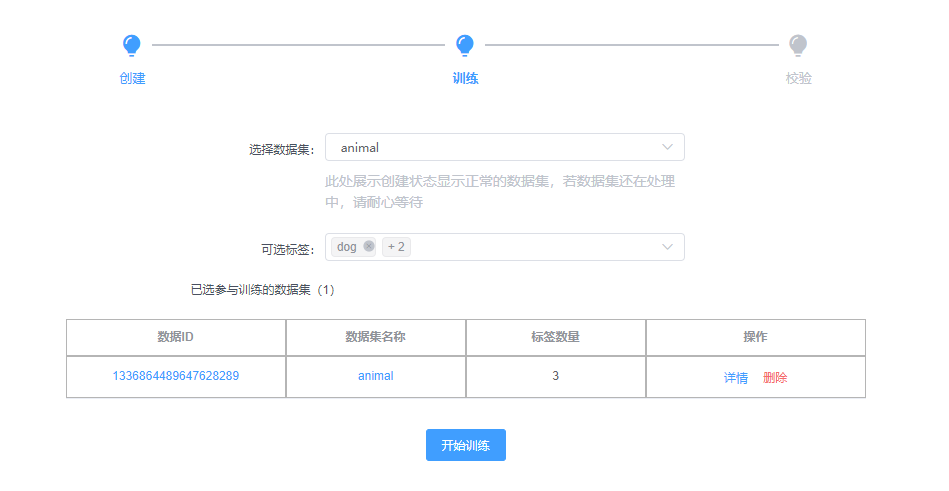Click the 标签数量 column header

tap(556, 337)
